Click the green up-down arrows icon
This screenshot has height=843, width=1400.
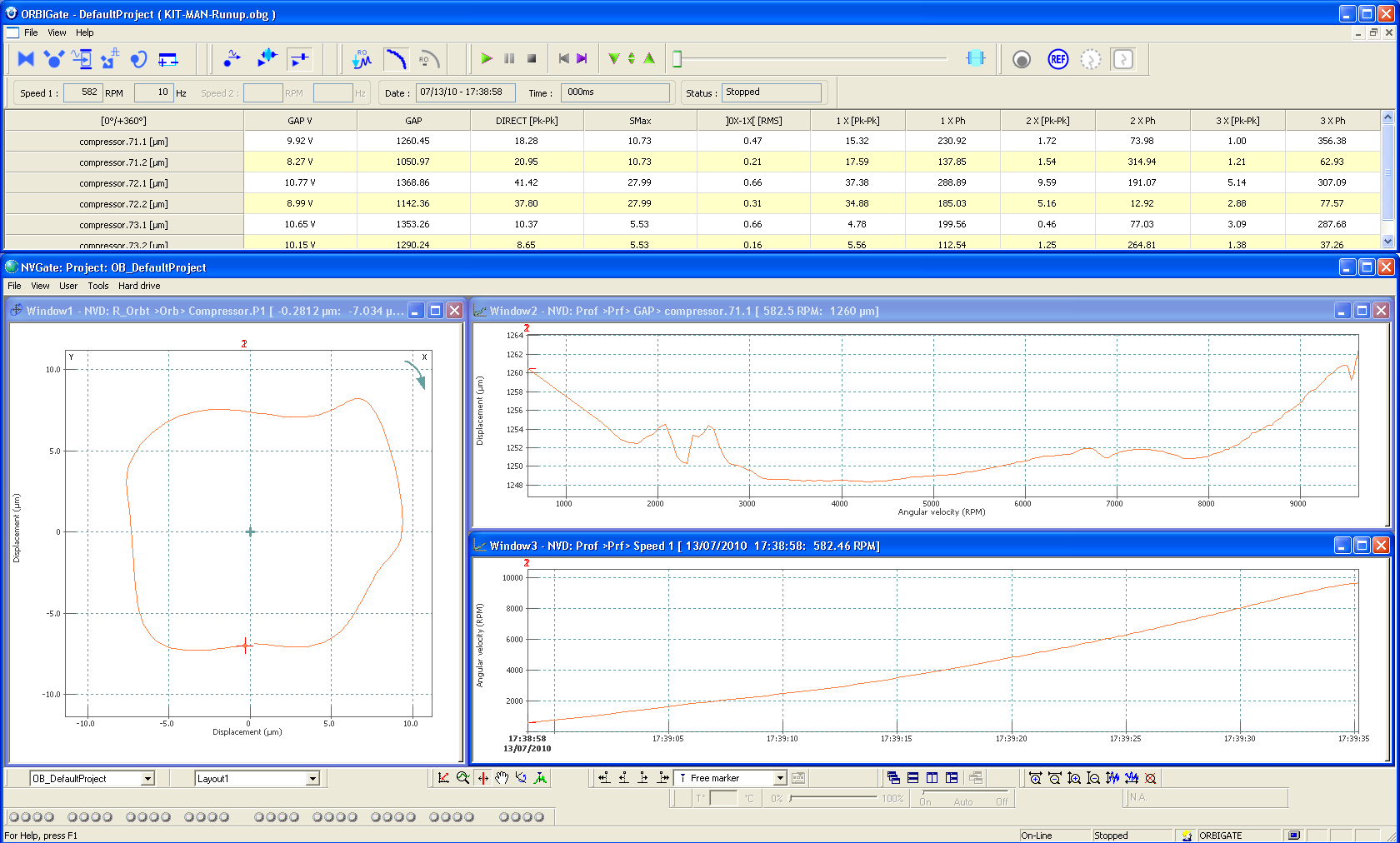click(632, 59)
